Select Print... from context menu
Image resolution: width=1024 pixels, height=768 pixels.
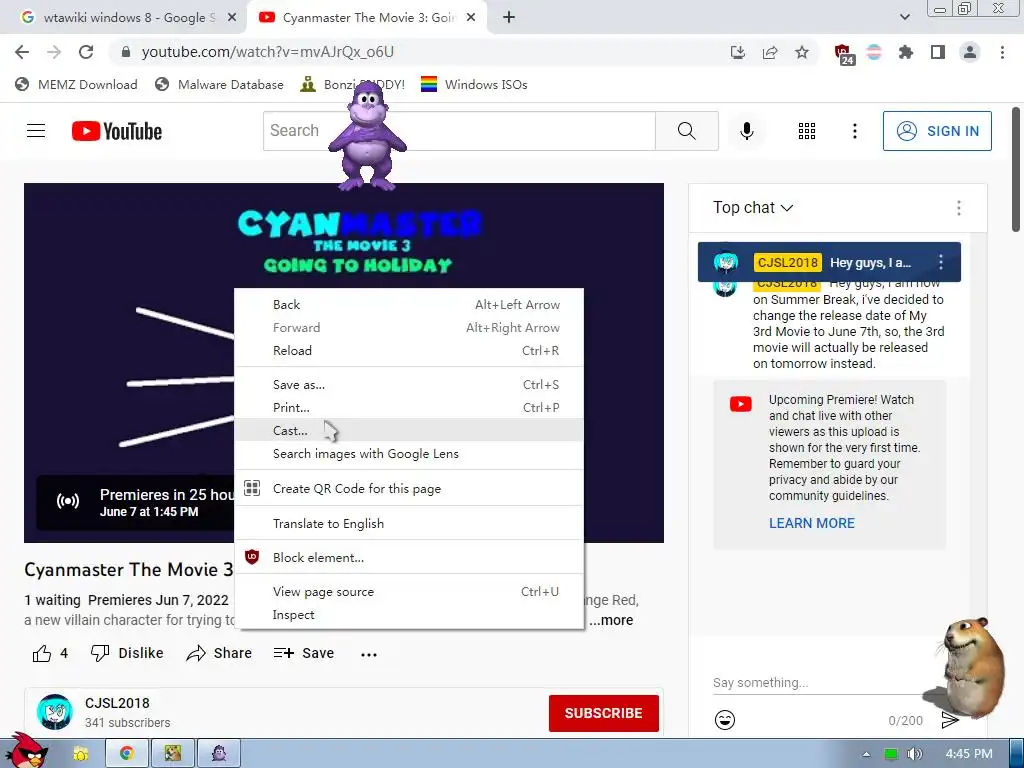[x=409, y=408]
